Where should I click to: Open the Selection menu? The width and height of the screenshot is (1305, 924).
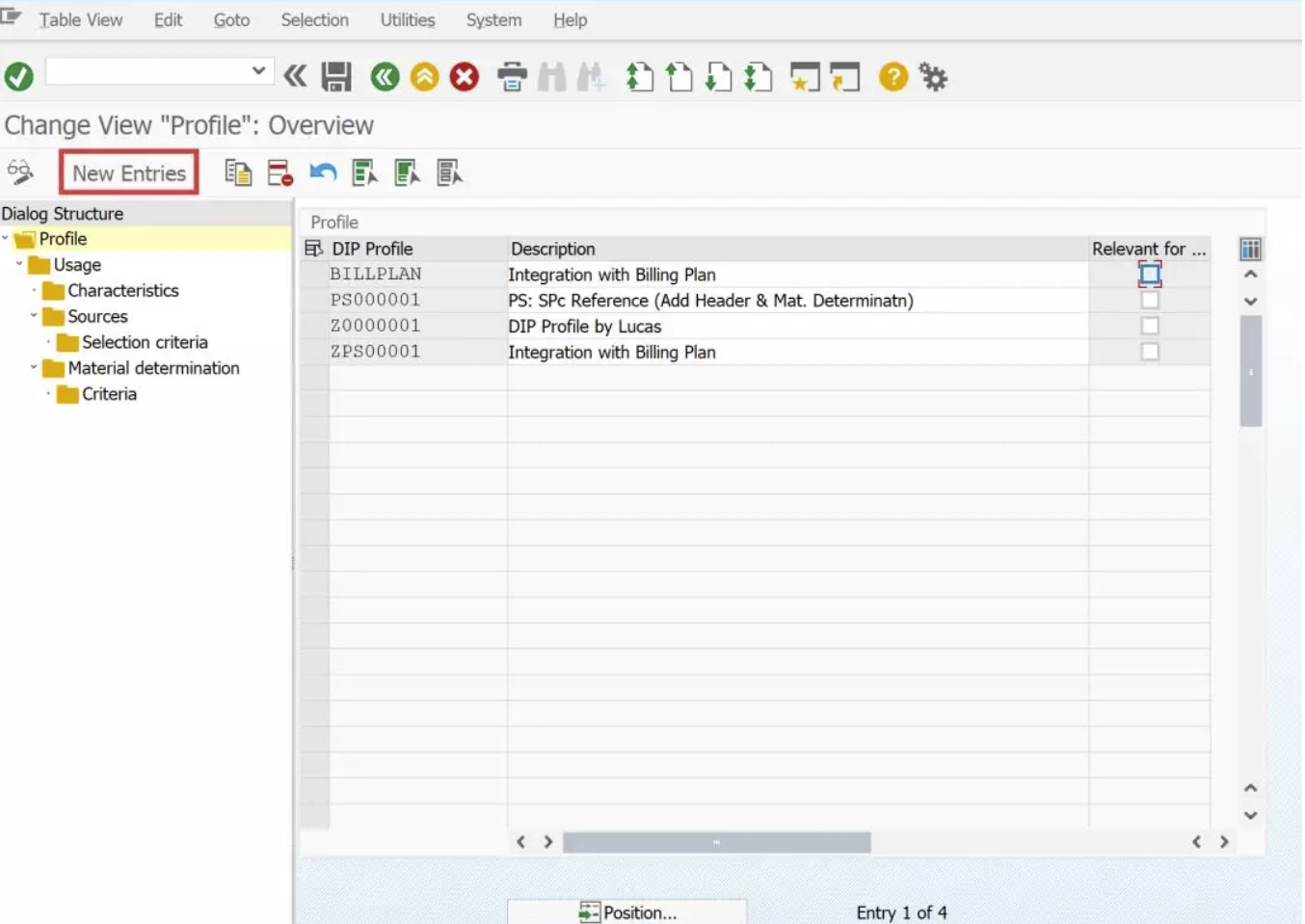315,20
